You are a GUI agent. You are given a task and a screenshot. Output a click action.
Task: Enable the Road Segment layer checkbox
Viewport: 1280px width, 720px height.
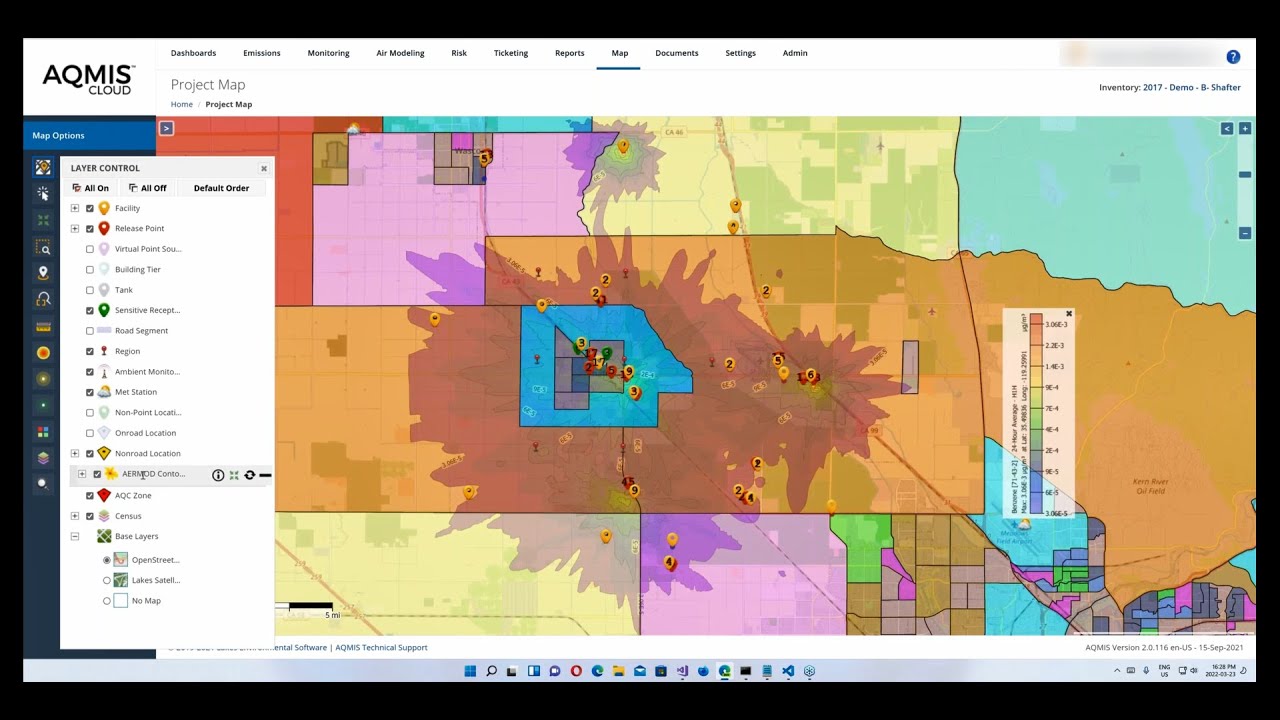[90, 331]
